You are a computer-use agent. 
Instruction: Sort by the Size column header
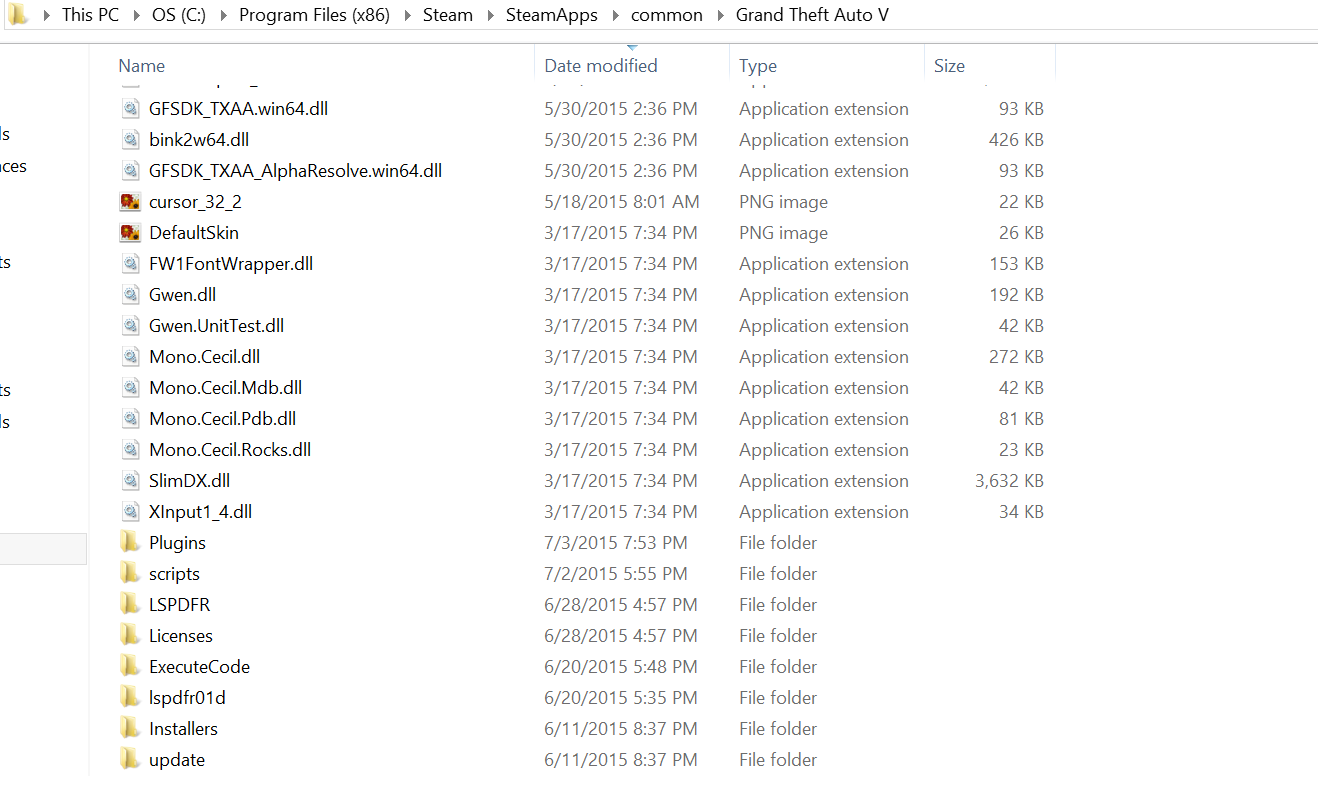949,66
